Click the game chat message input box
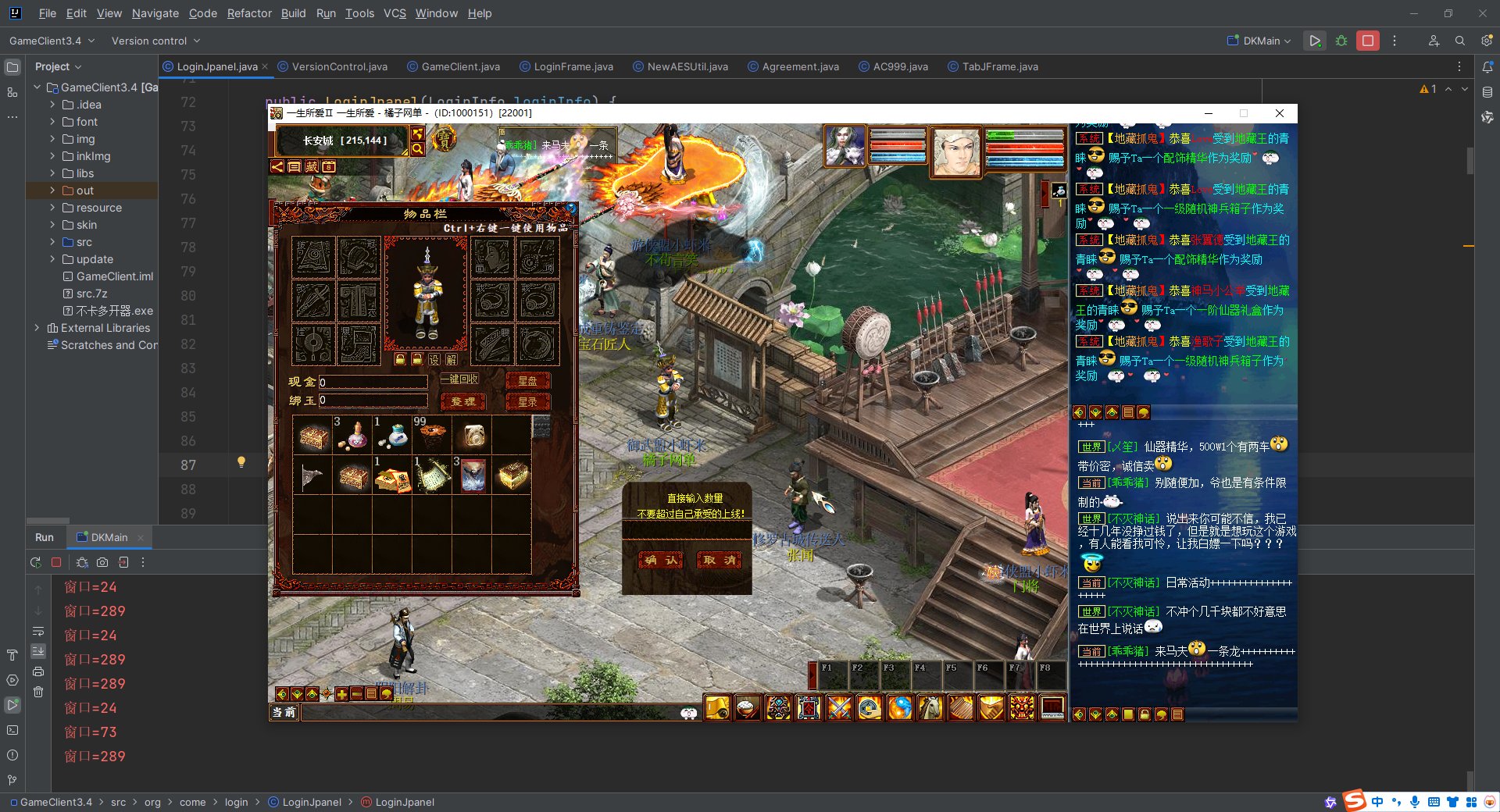The image size is (1500, 812). (x=490, y=712)
